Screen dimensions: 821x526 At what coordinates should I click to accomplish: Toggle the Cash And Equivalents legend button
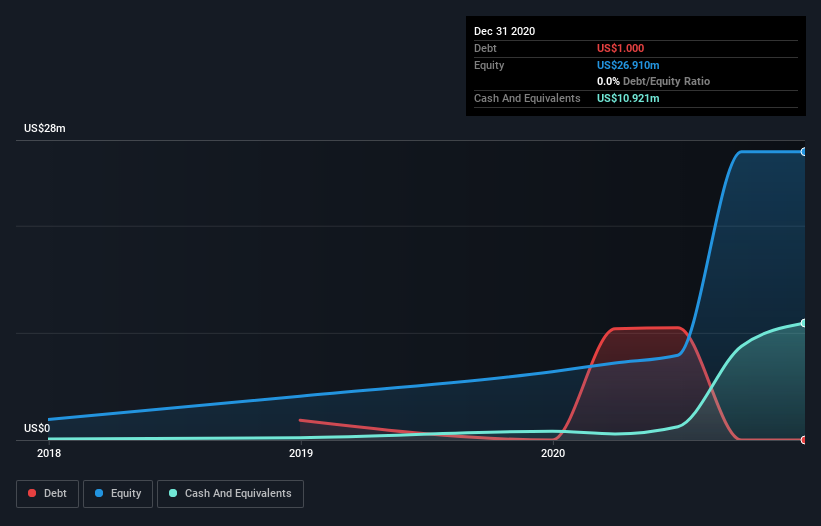[x=230, y=494]
